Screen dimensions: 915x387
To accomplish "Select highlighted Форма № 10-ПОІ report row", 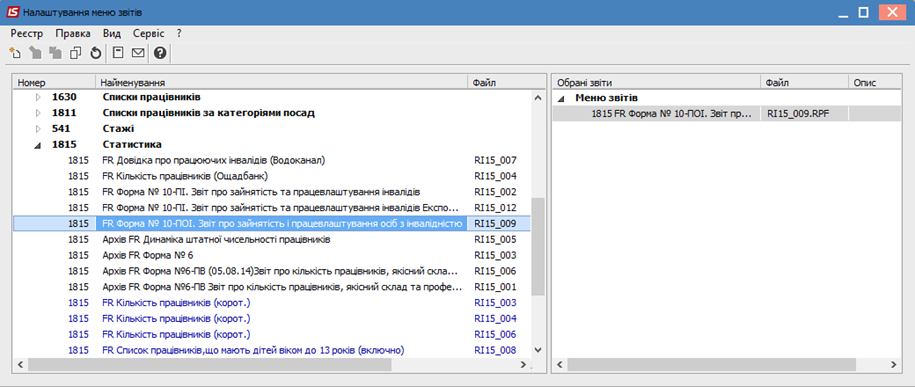I will pos(272,223).
